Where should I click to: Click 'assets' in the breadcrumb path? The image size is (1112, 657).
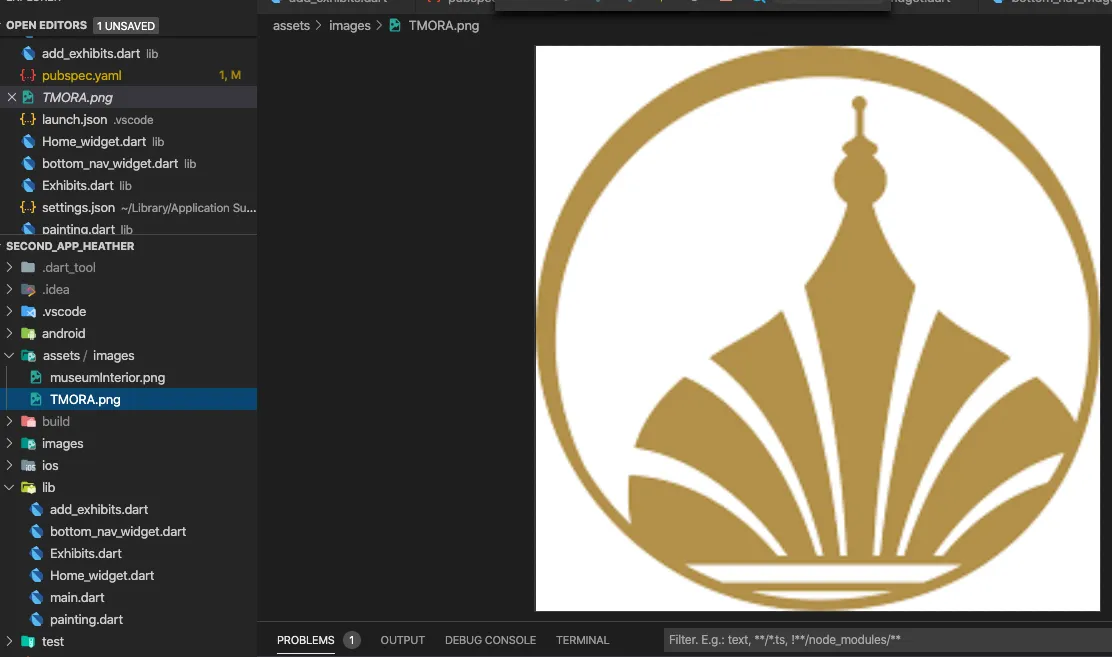tap(291, 26)
